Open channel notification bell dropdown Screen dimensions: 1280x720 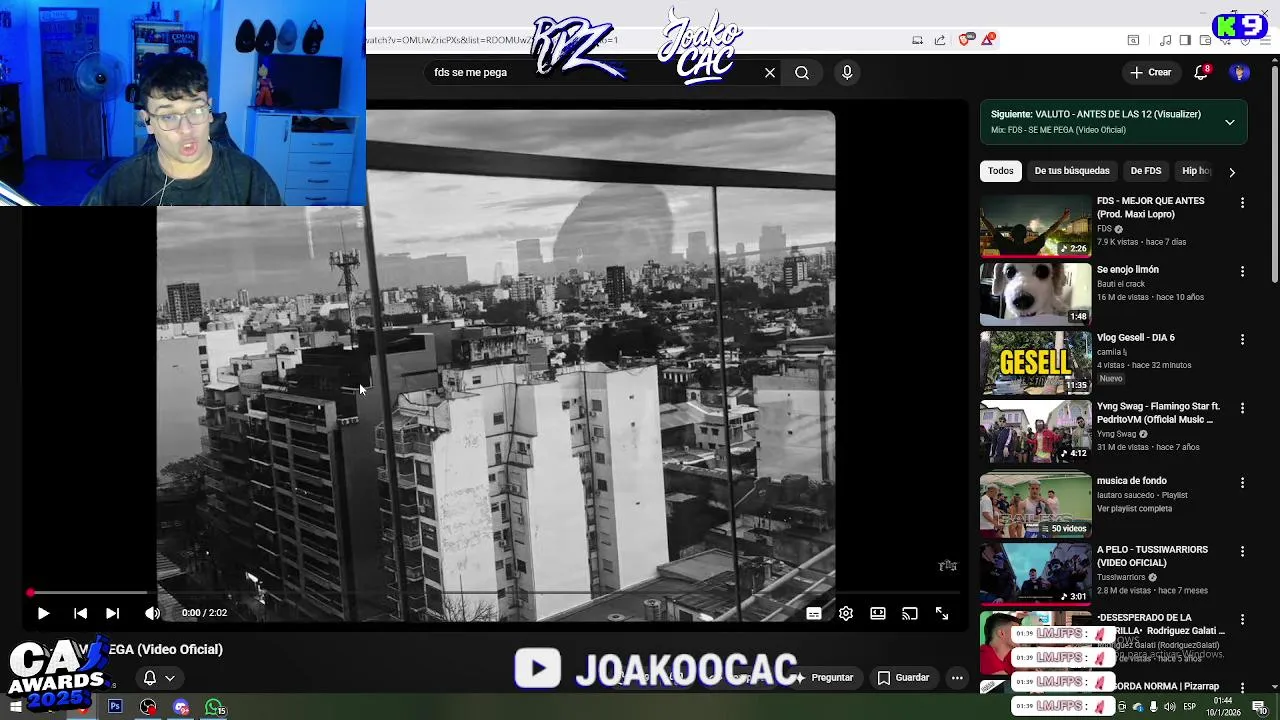pos(158,677)
